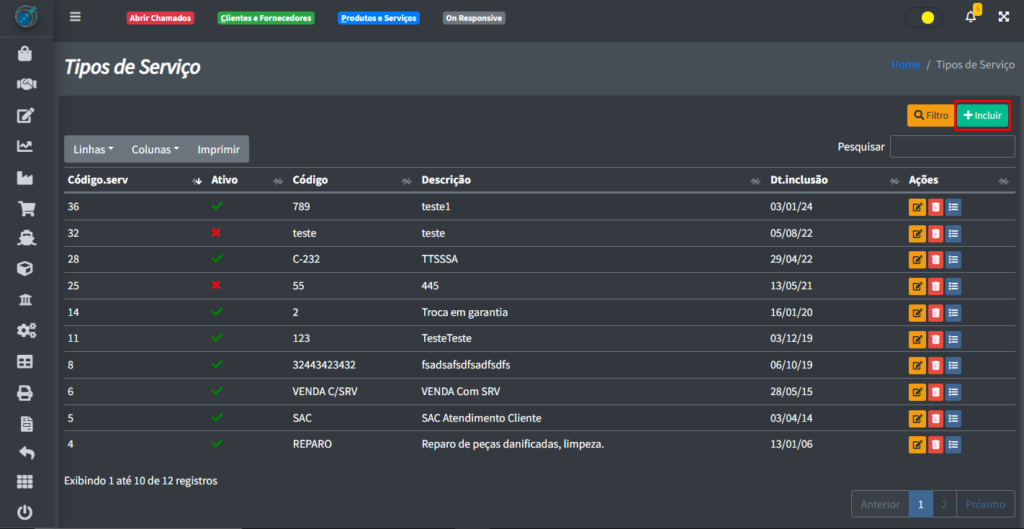Open the Clientes e Fornecedores tab
Image resolution: width=1024 pixels, height=529 pixels.
tap(266, 18)
